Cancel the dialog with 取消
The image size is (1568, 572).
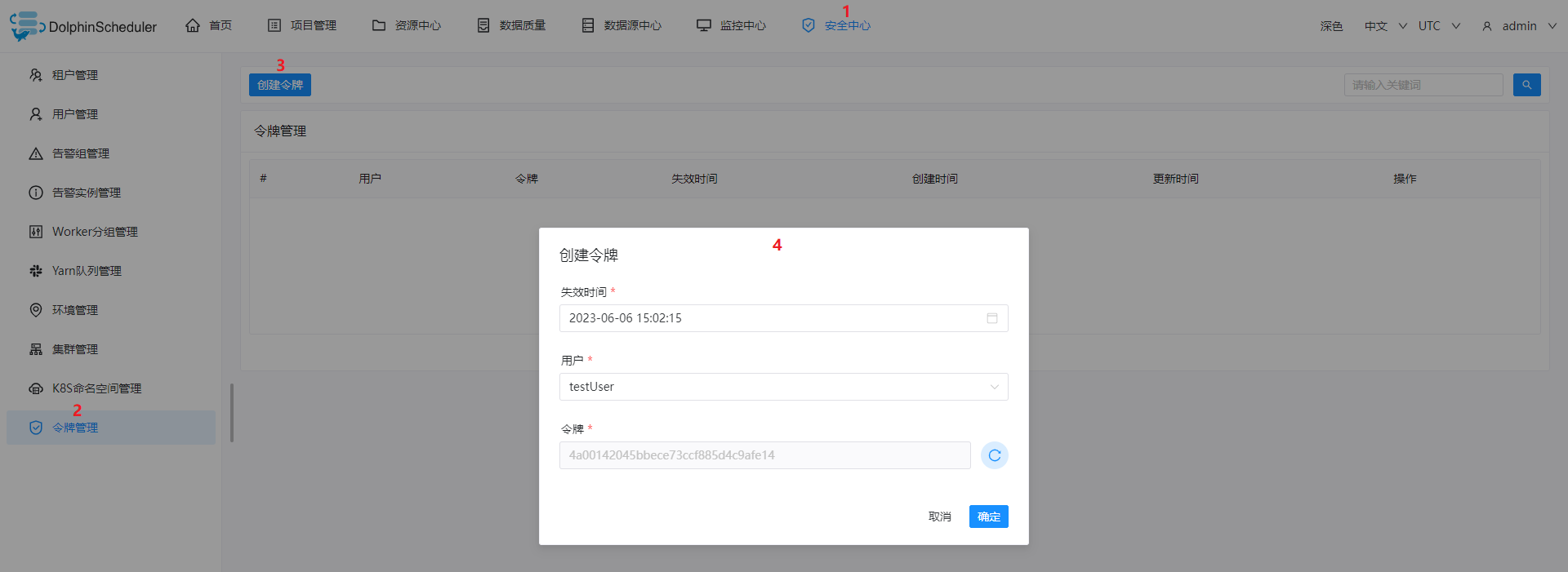tap(940, 517)
